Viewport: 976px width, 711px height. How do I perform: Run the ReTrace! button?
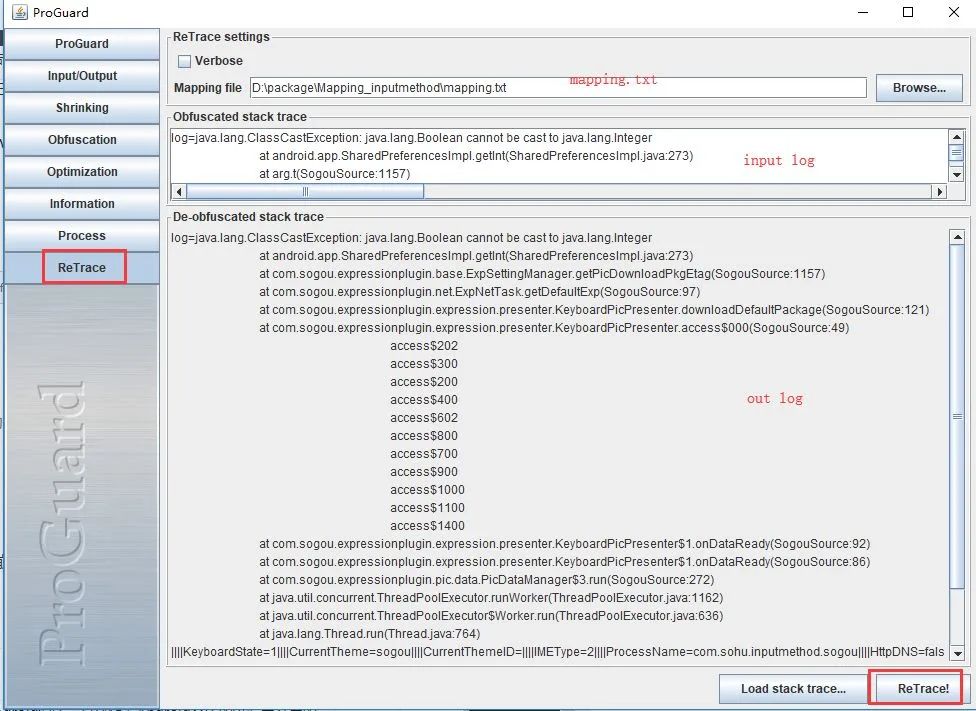tap(922, 689)
